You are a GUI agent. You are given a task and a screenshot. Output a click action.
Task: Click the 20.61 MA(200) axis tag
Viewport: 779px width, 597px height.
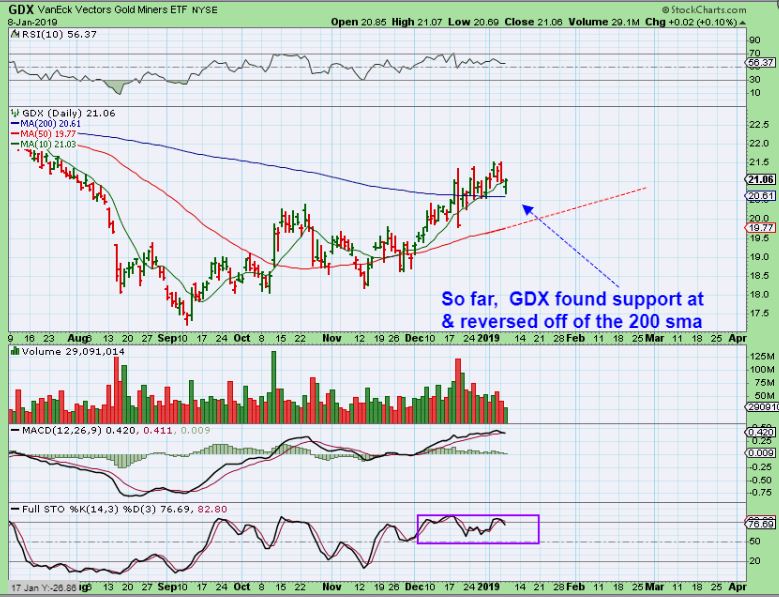coord(761,196)
